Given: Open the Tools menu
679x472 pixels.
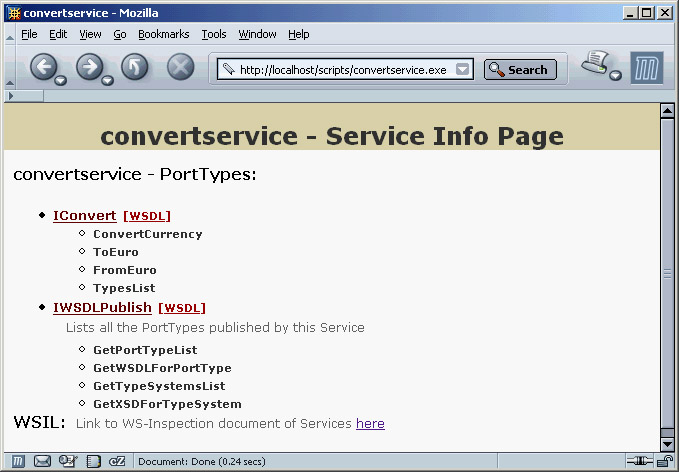Looking at the screenshot, I should click(x=214, y=34).
